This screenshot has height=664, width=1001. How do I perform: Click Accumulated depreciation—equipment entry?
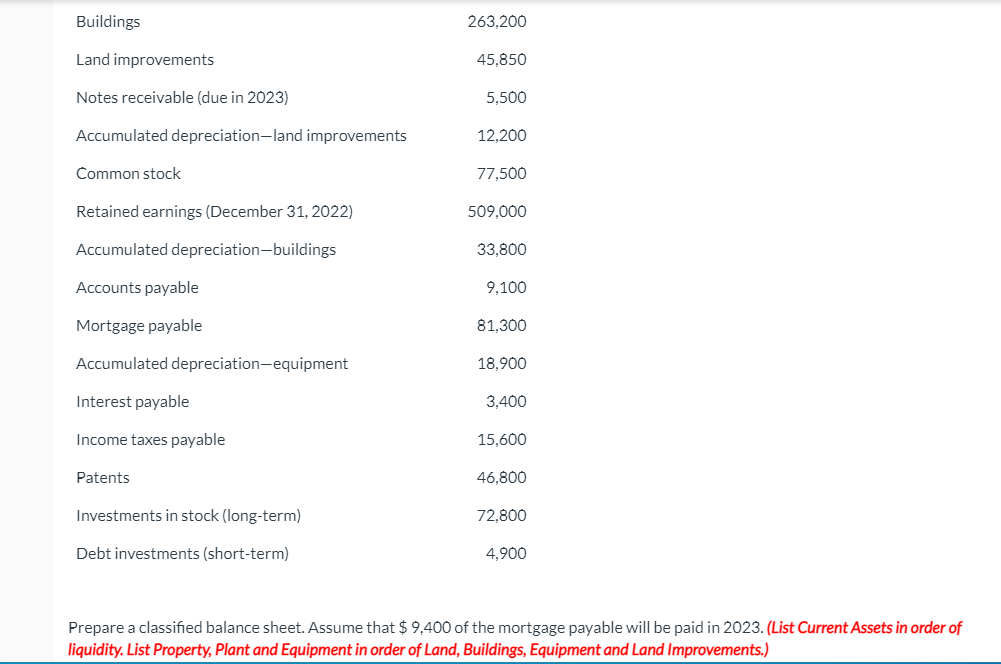(x=212, y=363)
